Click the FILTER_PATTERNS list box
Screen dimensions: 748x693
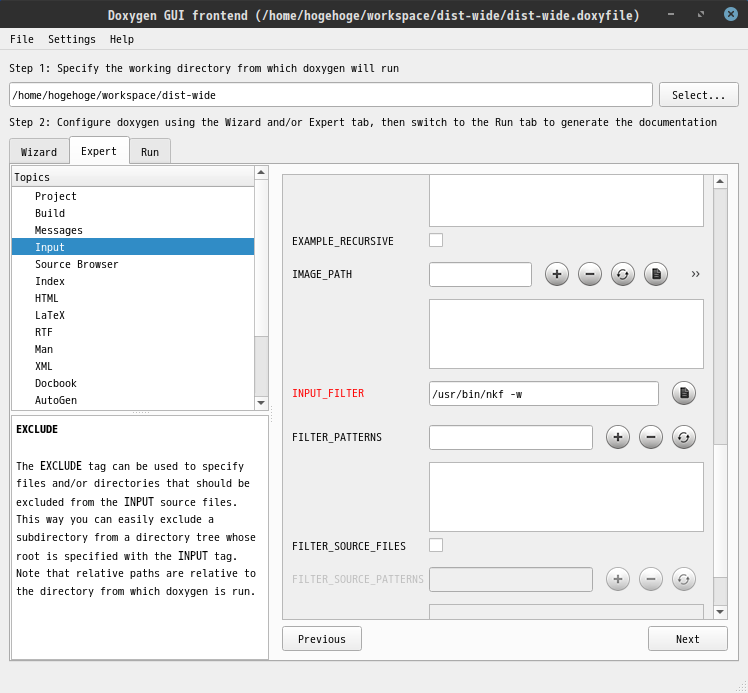tap(566, 497)
